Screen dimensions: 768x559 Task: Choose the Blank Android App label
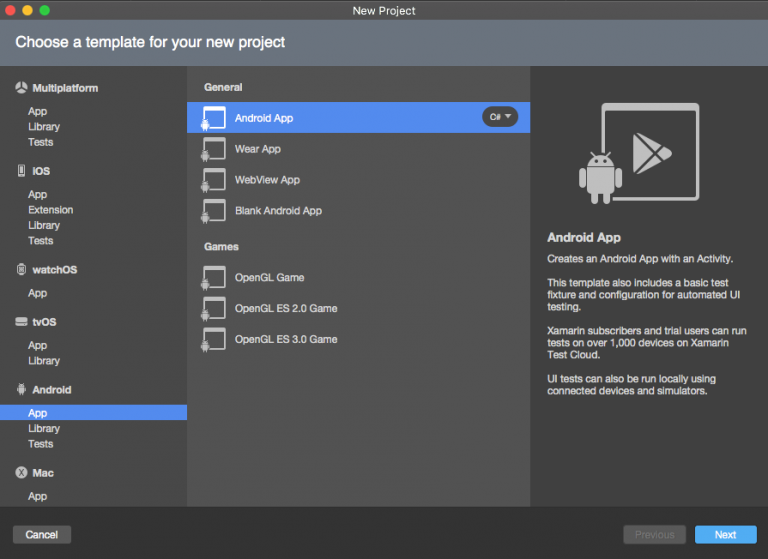coord(278,211)
